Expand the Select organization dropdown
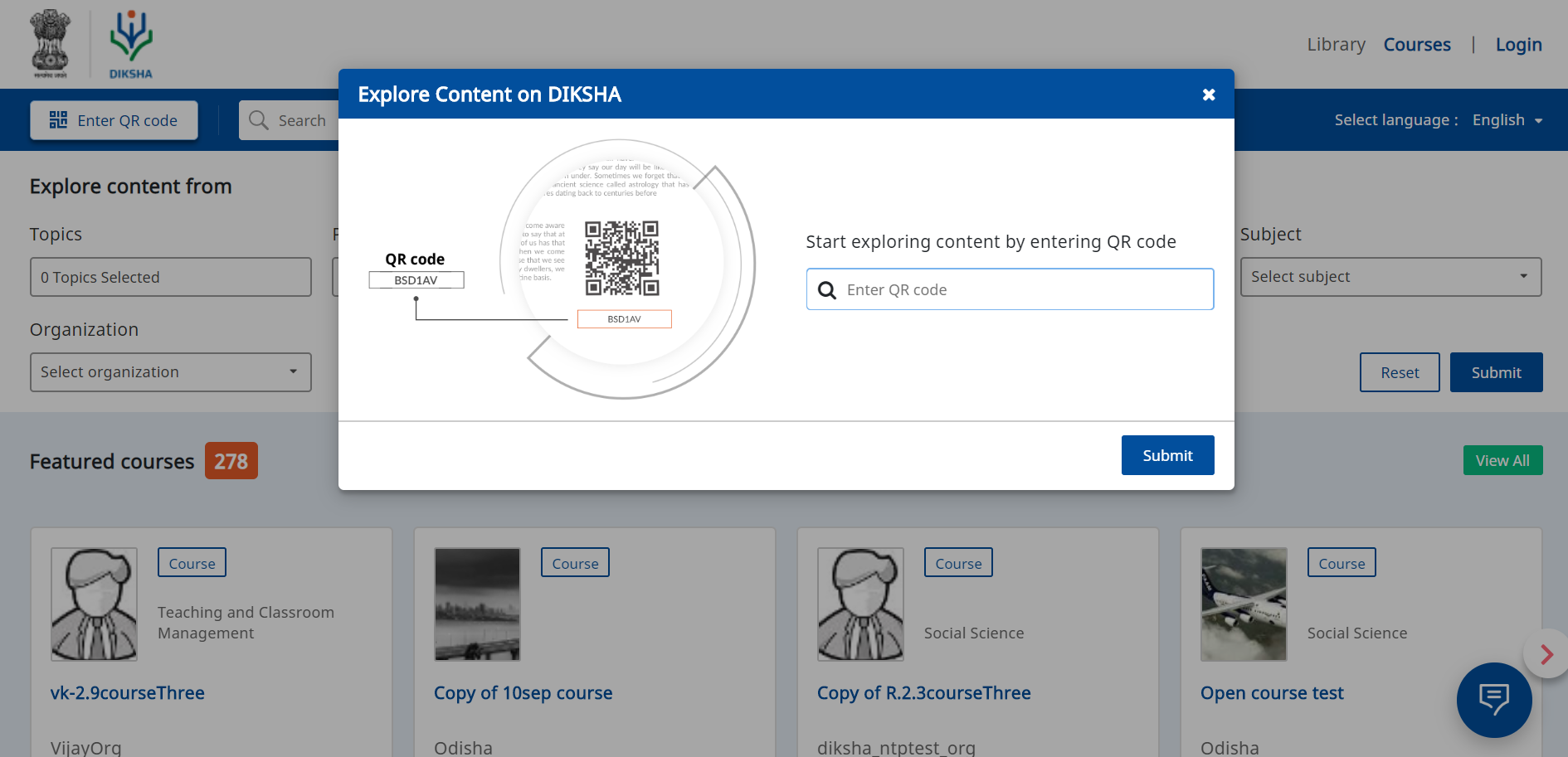The height and width of the screenshot is (757, 1568). pyautogui.click(x=170, y=372)
